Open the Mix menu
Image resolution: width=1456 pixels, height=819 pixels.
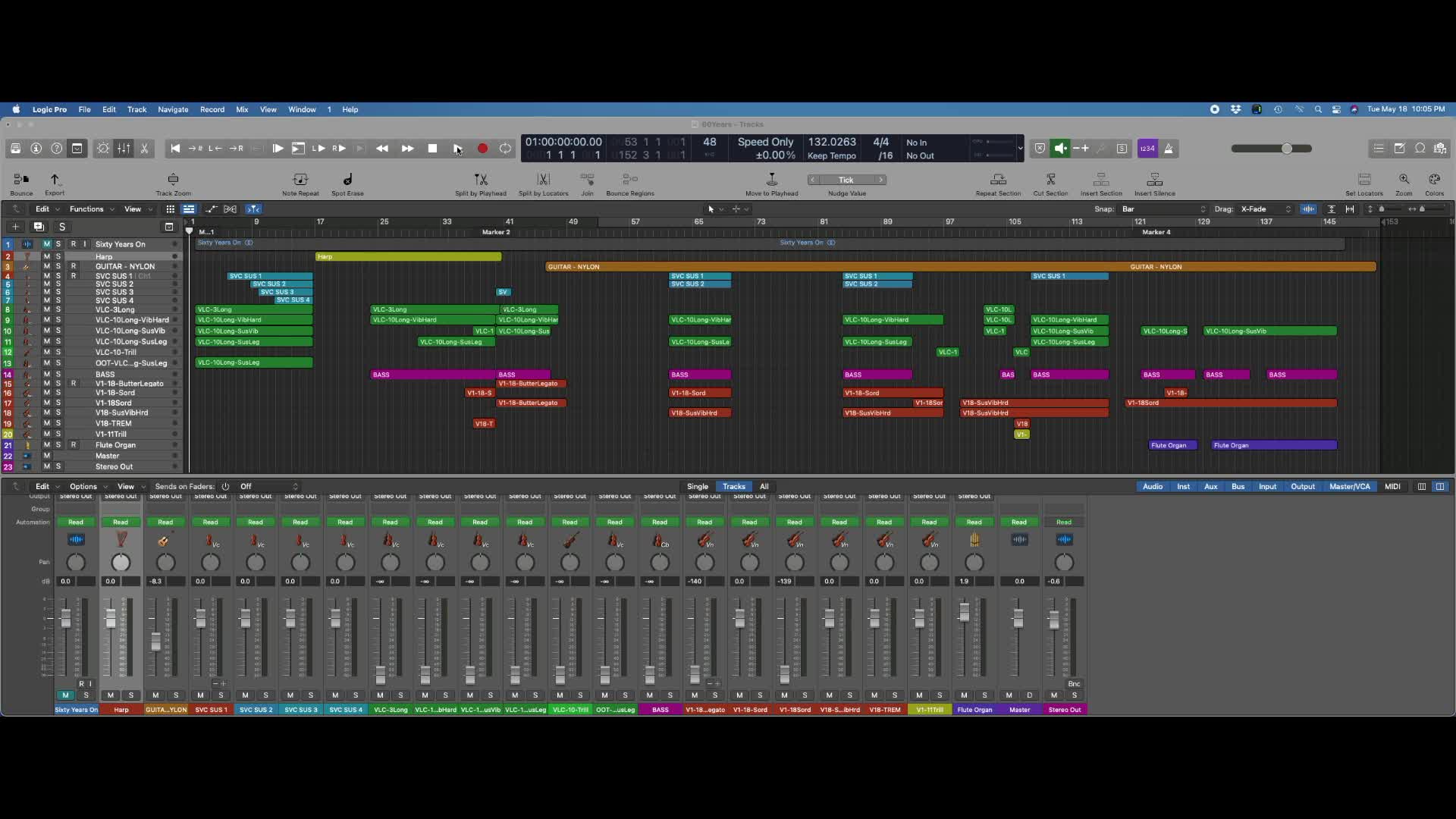[242, 109]
